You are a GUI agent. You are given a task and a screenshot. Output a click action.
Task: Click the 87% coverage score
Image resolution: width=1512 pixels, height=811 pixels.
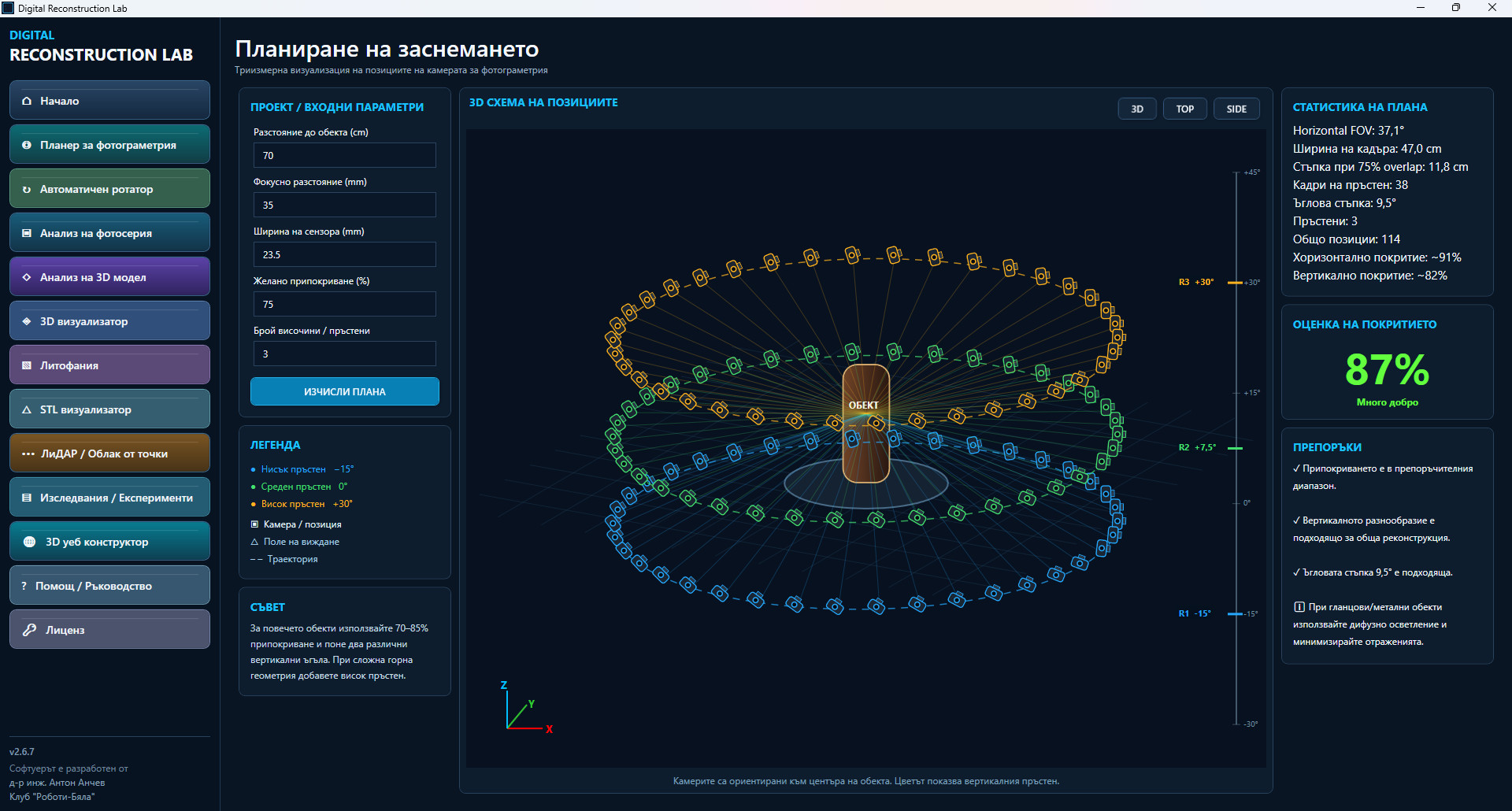click(x=1387, y=369)
